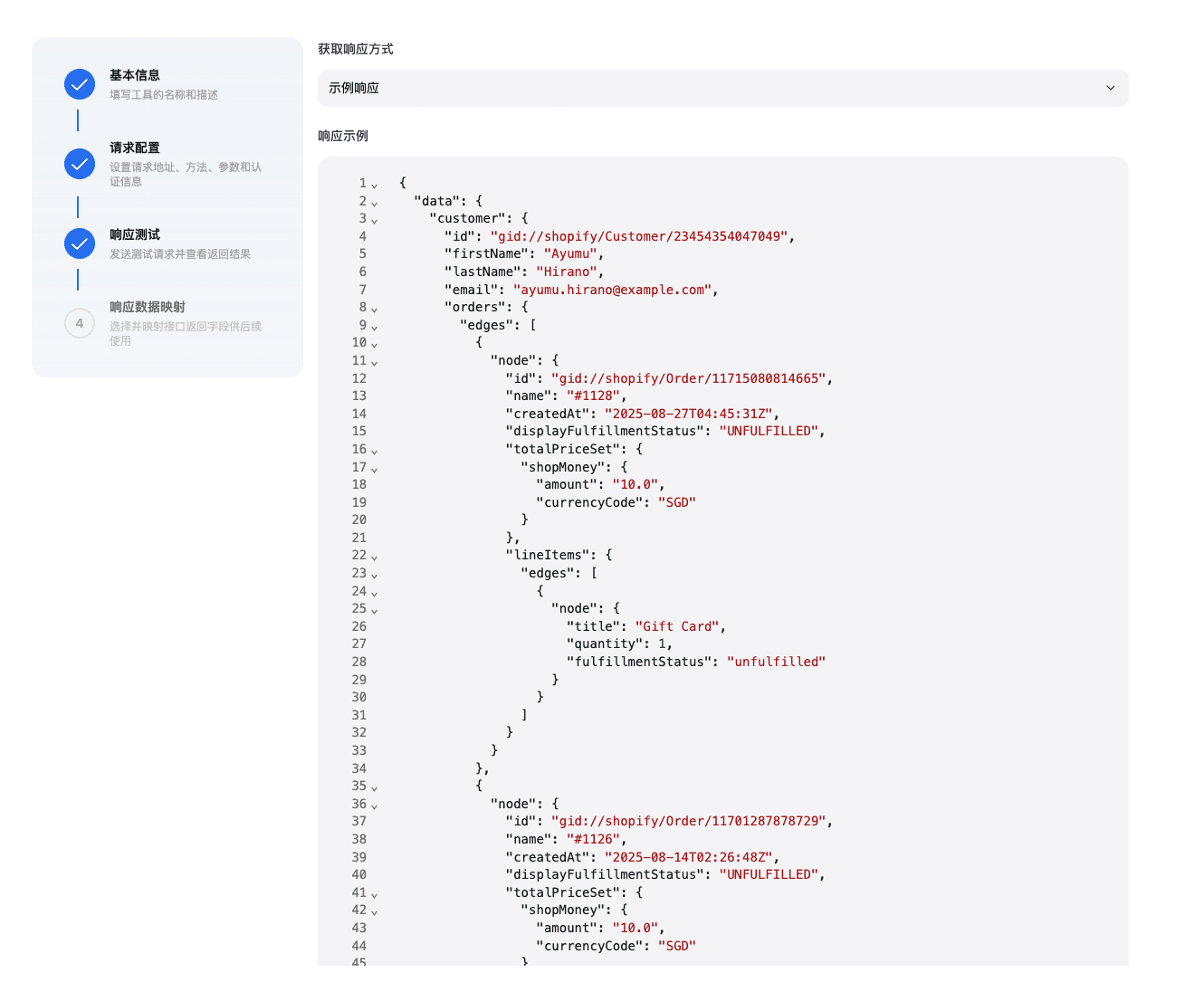
Task: Click the amount "10.0" on line 18
Action: pos(635,484)
